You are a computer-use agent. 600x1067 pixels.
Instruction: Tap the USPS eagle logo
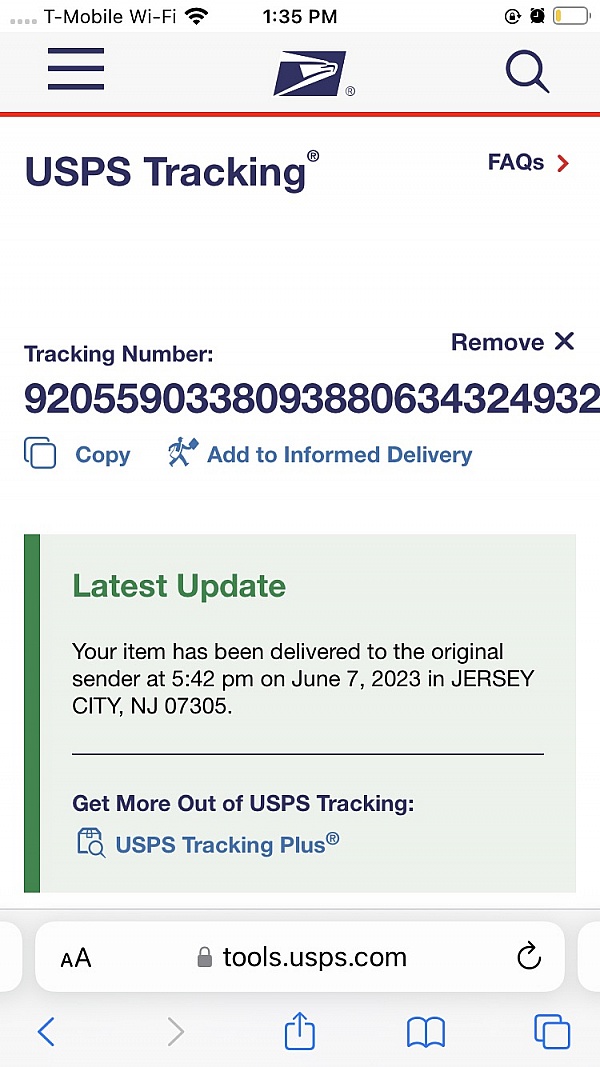(311, 73)
